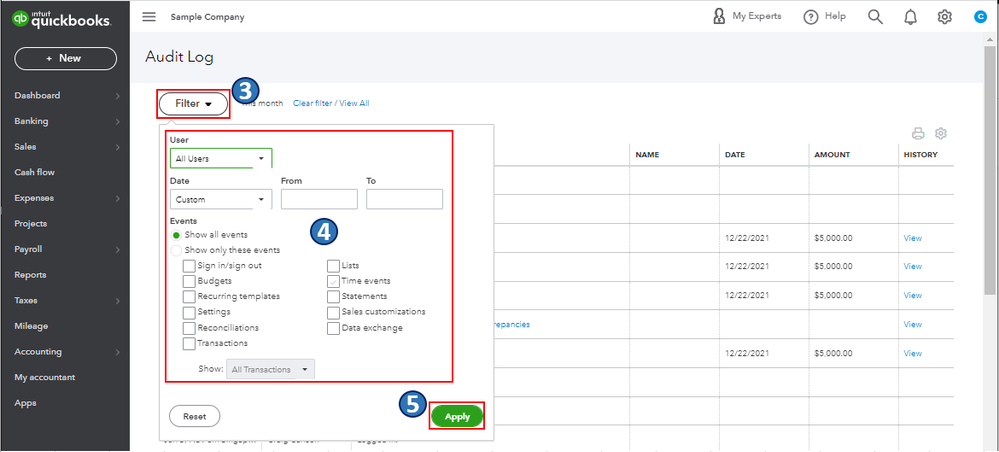The width and height of the screenshot is (999, 452).
Task: Open Reports in sidebar
Action: pyautogui.click(x=30, y=275)
